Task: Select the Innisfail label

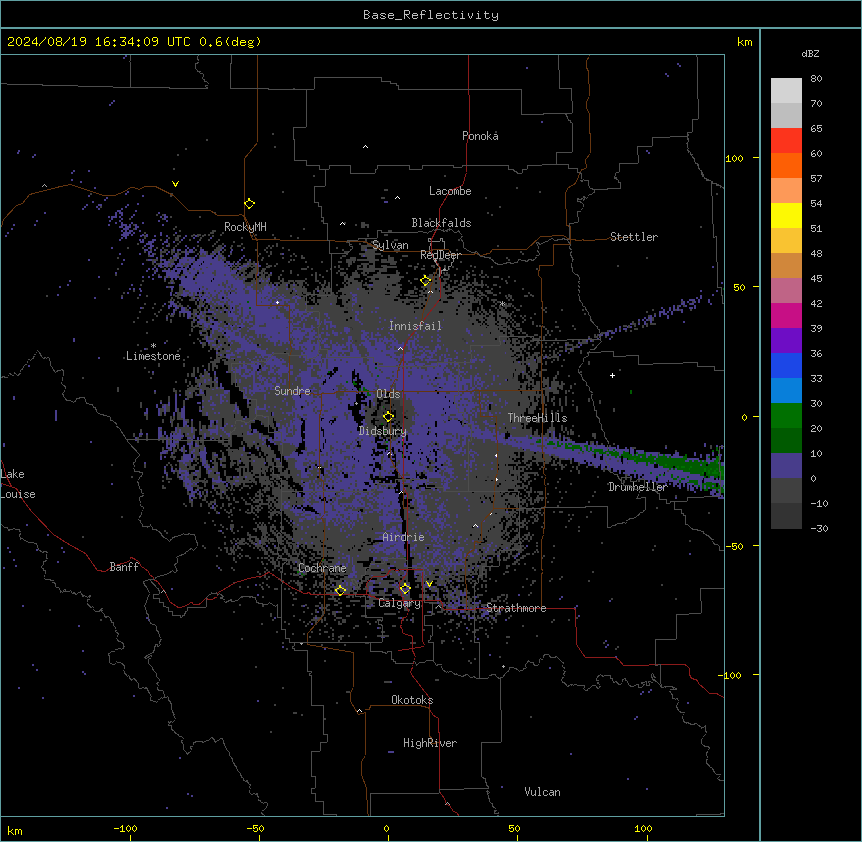Action: click(415, 326)
